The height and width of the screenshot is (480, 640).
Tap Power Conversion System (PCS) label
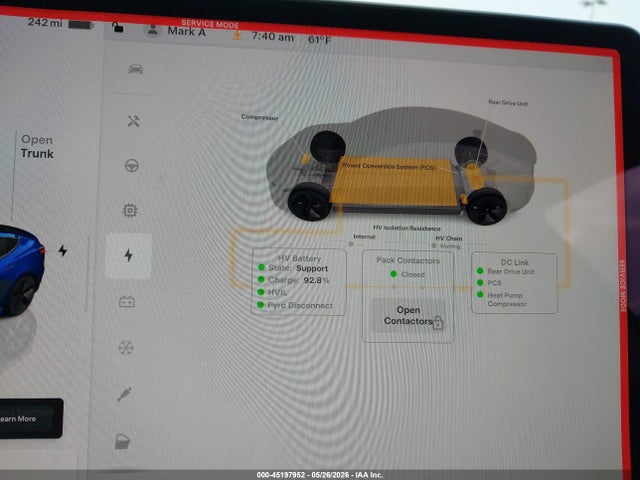389,166
